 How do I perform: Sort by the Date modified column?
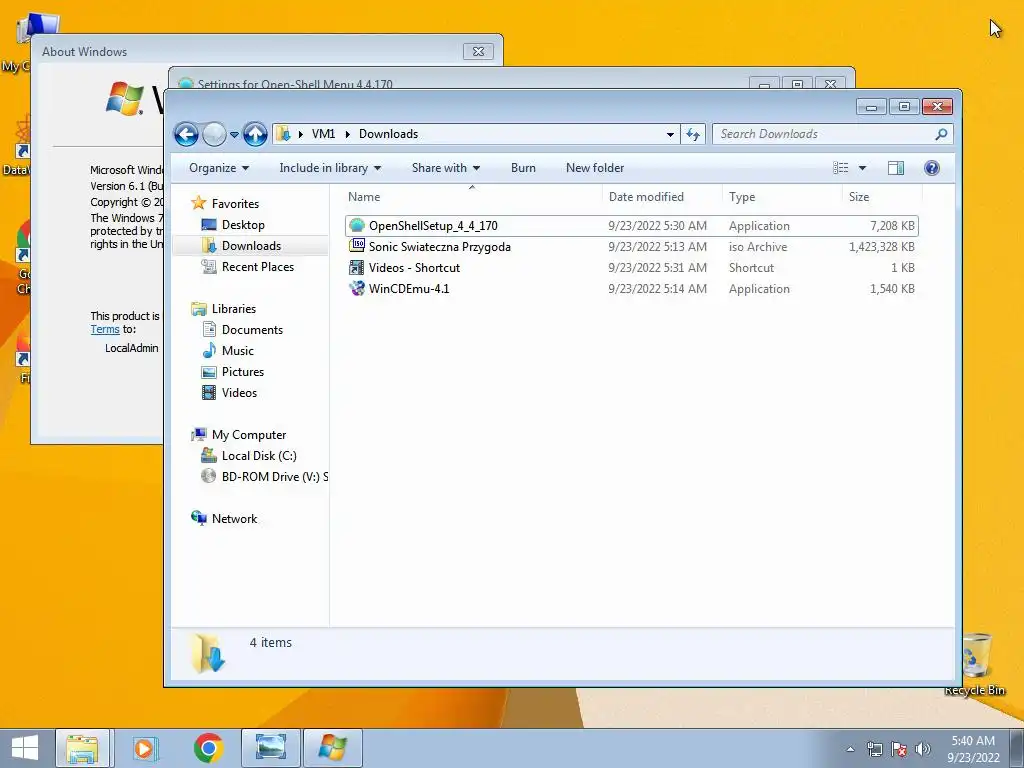662,197
